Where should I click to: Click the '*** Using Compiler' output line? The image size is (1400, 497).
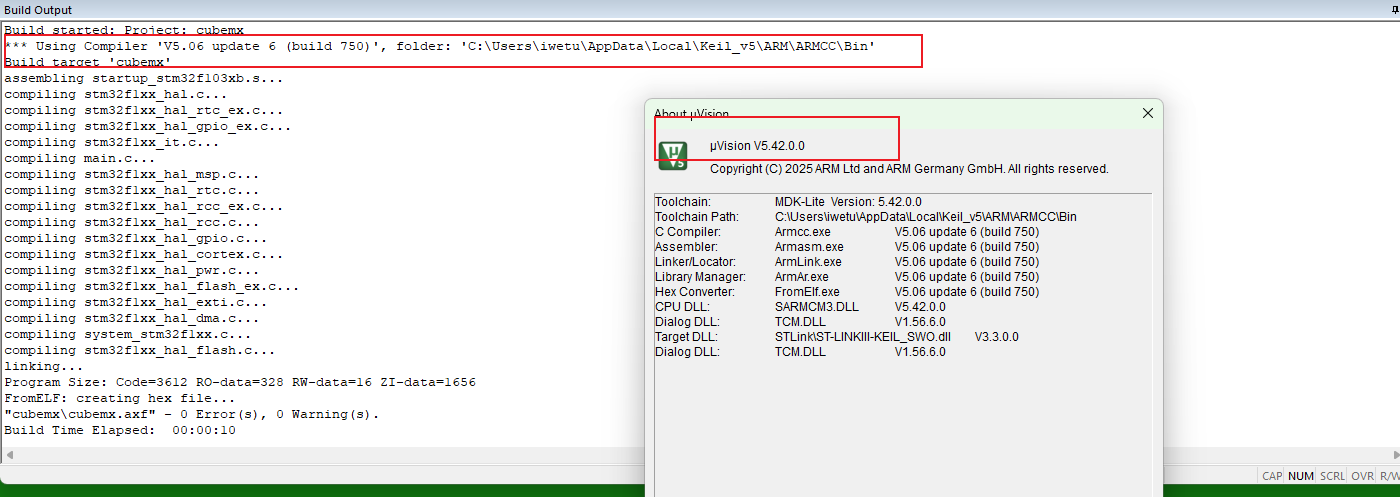(x=440, y=46)
